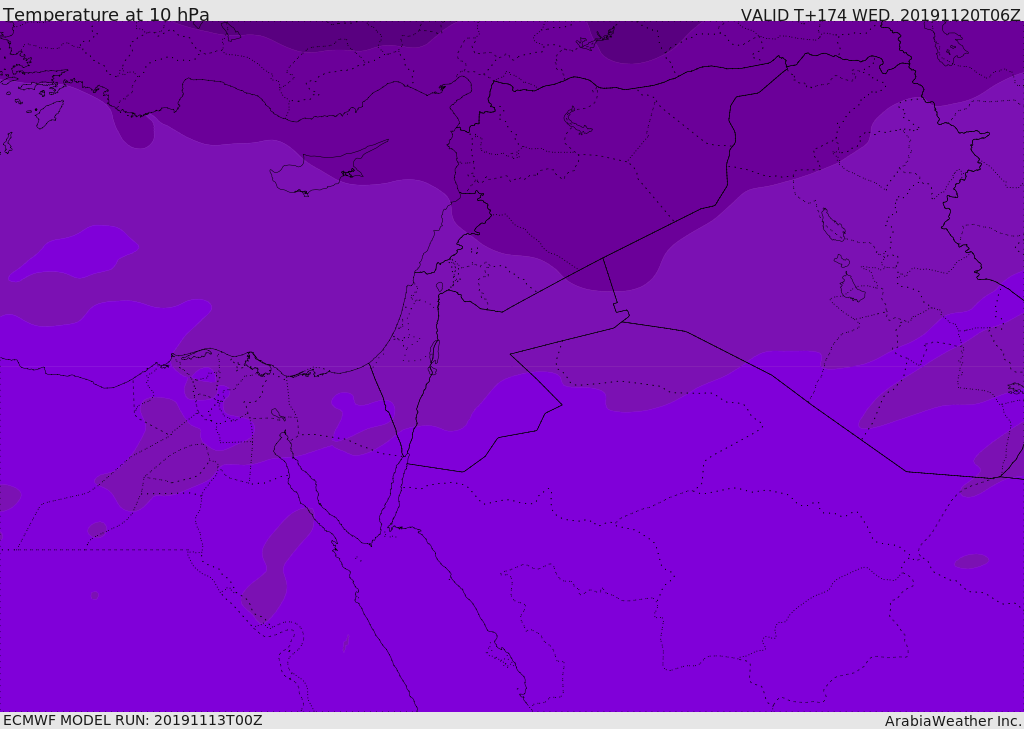The image size is (1024, 729).
Task: Click the 'ArabiaWeather Inc.' credit text
Action: pyautogui.click(x=952, y=721)
